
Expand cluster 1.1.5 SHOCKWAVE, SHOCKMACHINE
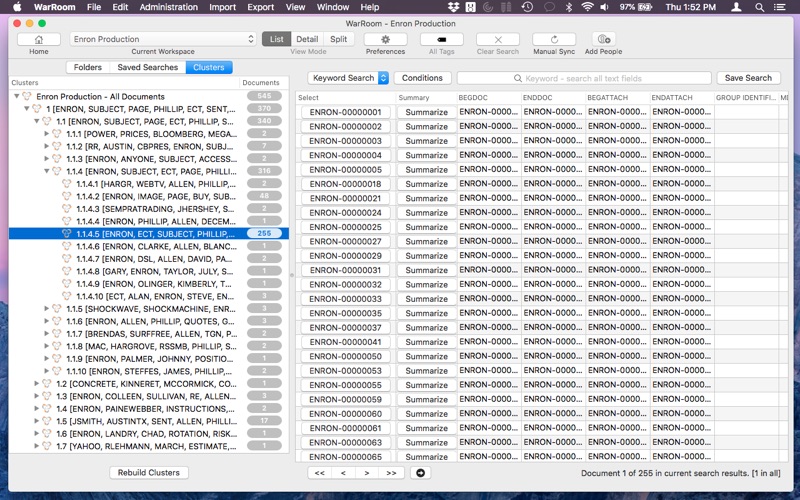coord(46,309)
